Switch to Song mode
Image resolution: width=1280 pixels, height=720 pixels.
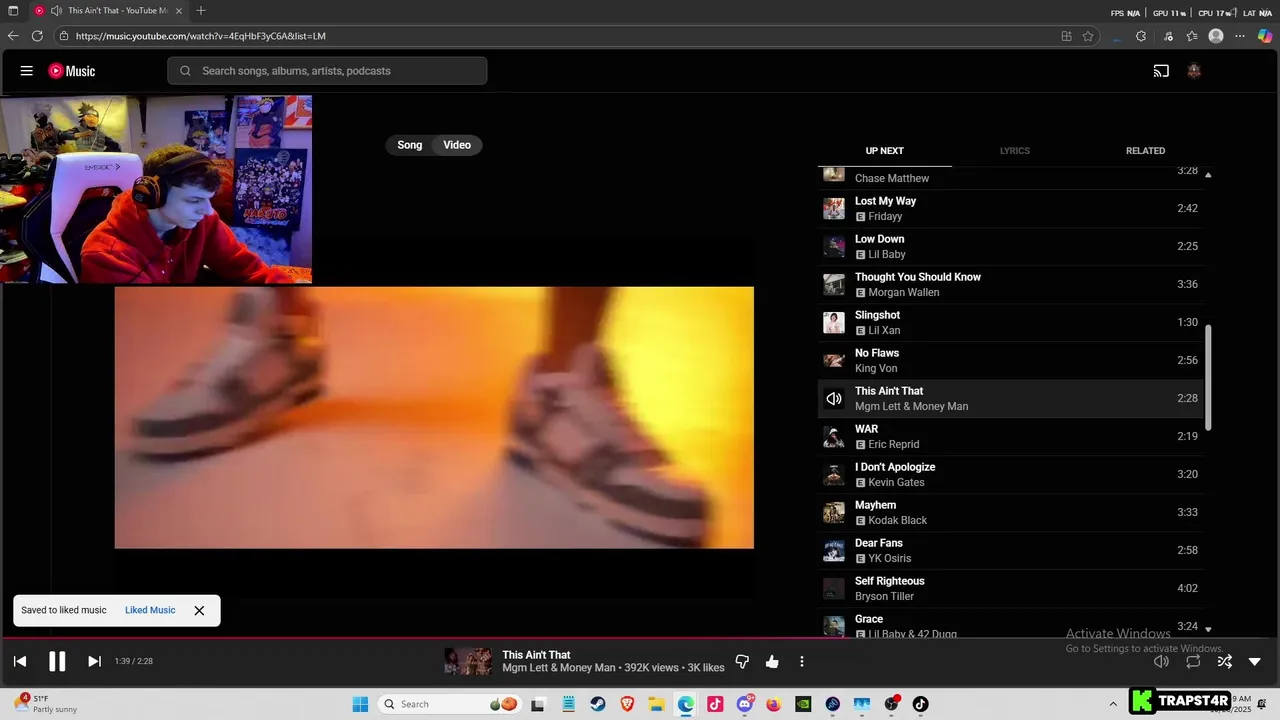410,145
